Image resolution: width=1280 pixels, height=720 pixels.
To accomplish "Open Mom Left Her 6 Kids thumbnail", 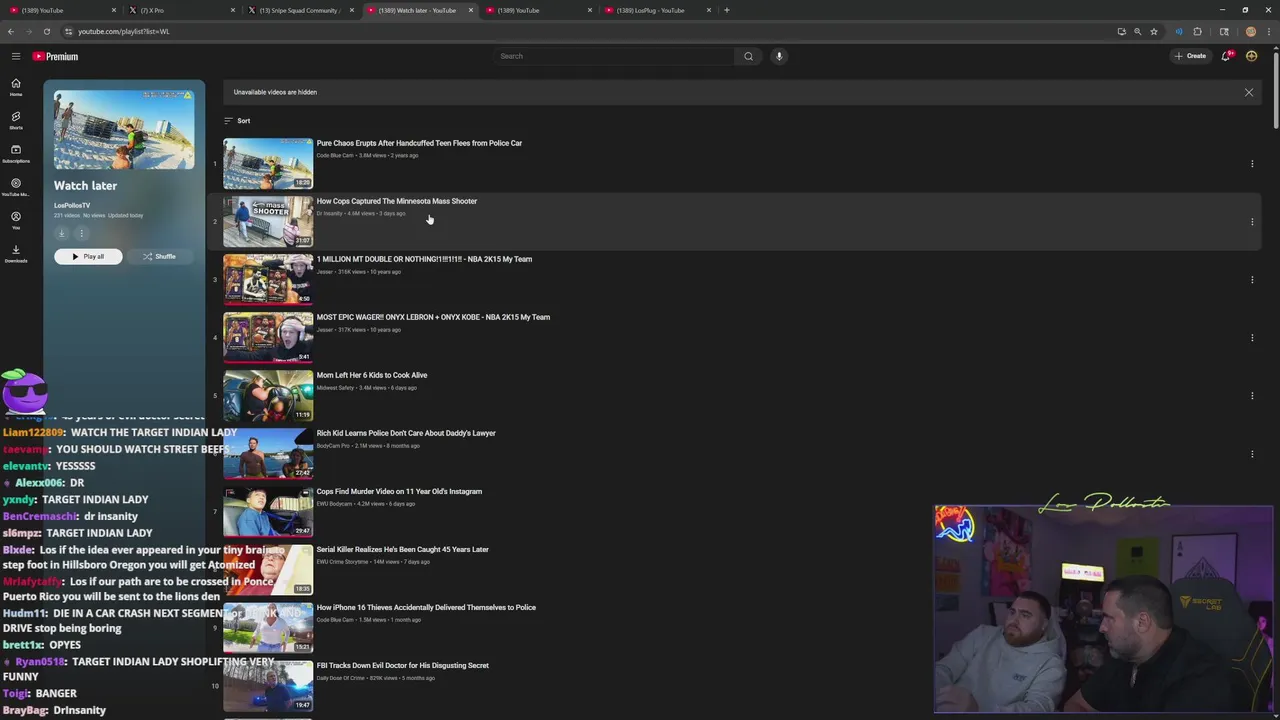I will [268, 396].
